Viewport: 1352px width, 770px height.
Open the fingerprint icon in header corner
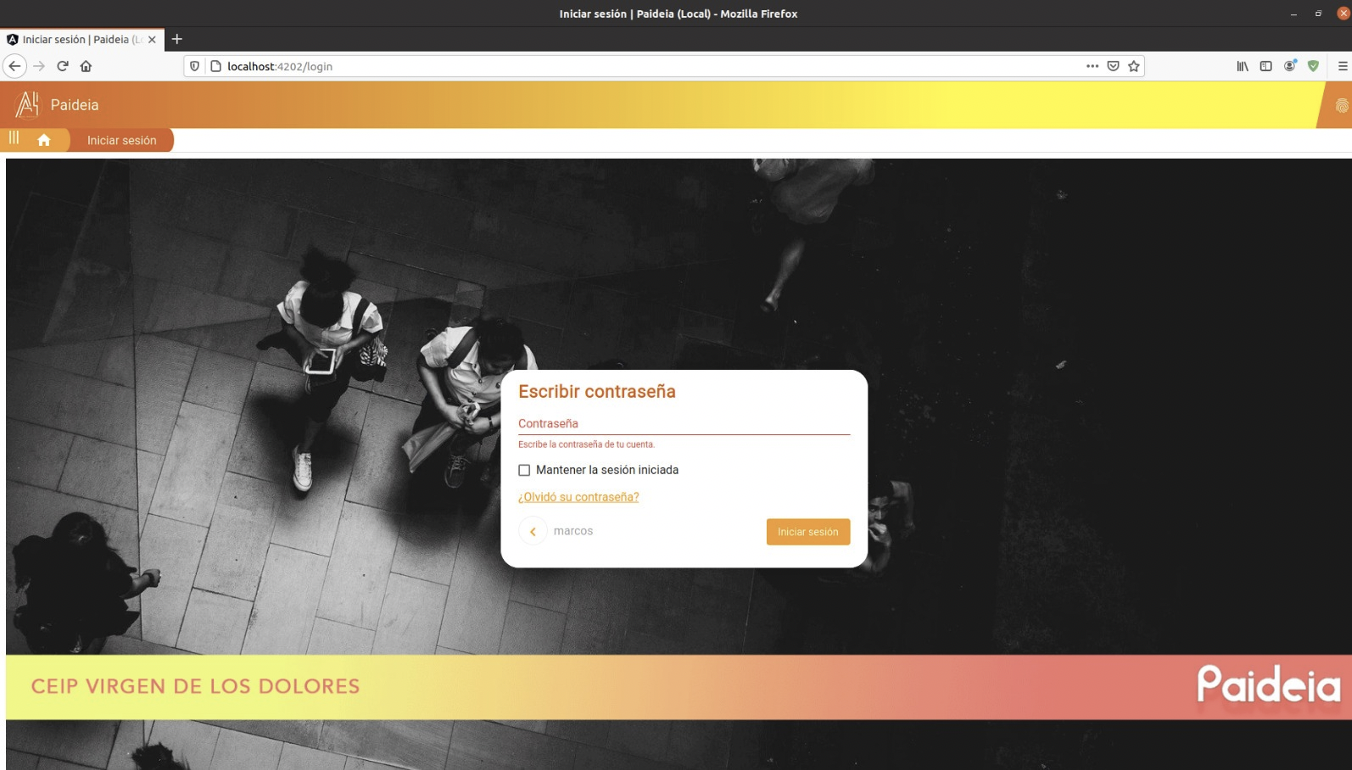click(x=1341, y=105)
